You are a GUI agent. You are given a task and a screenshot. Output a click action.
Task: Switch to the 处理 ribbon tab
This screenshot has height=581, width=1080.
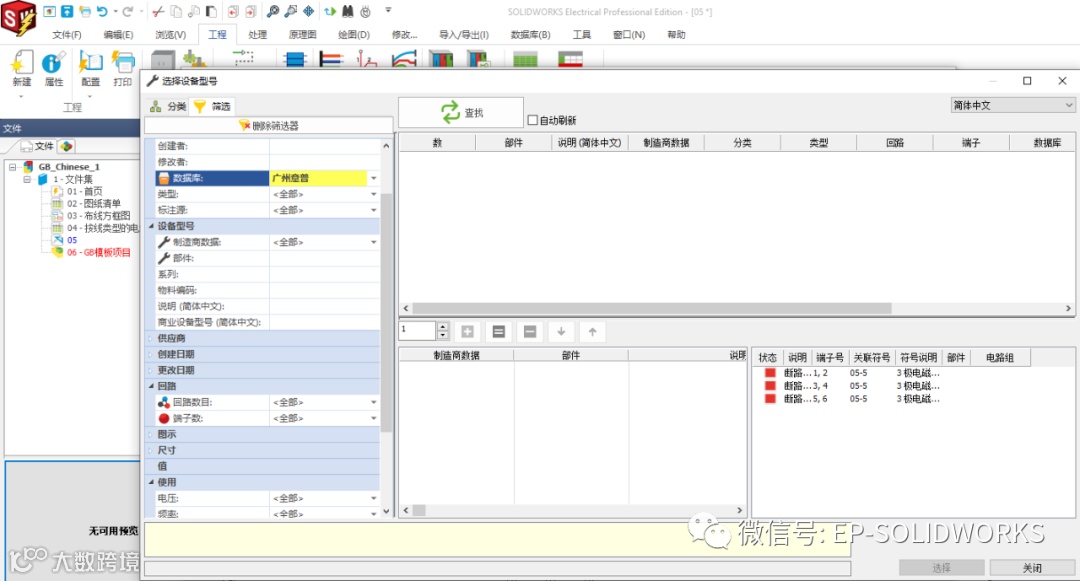pos(258,34)
